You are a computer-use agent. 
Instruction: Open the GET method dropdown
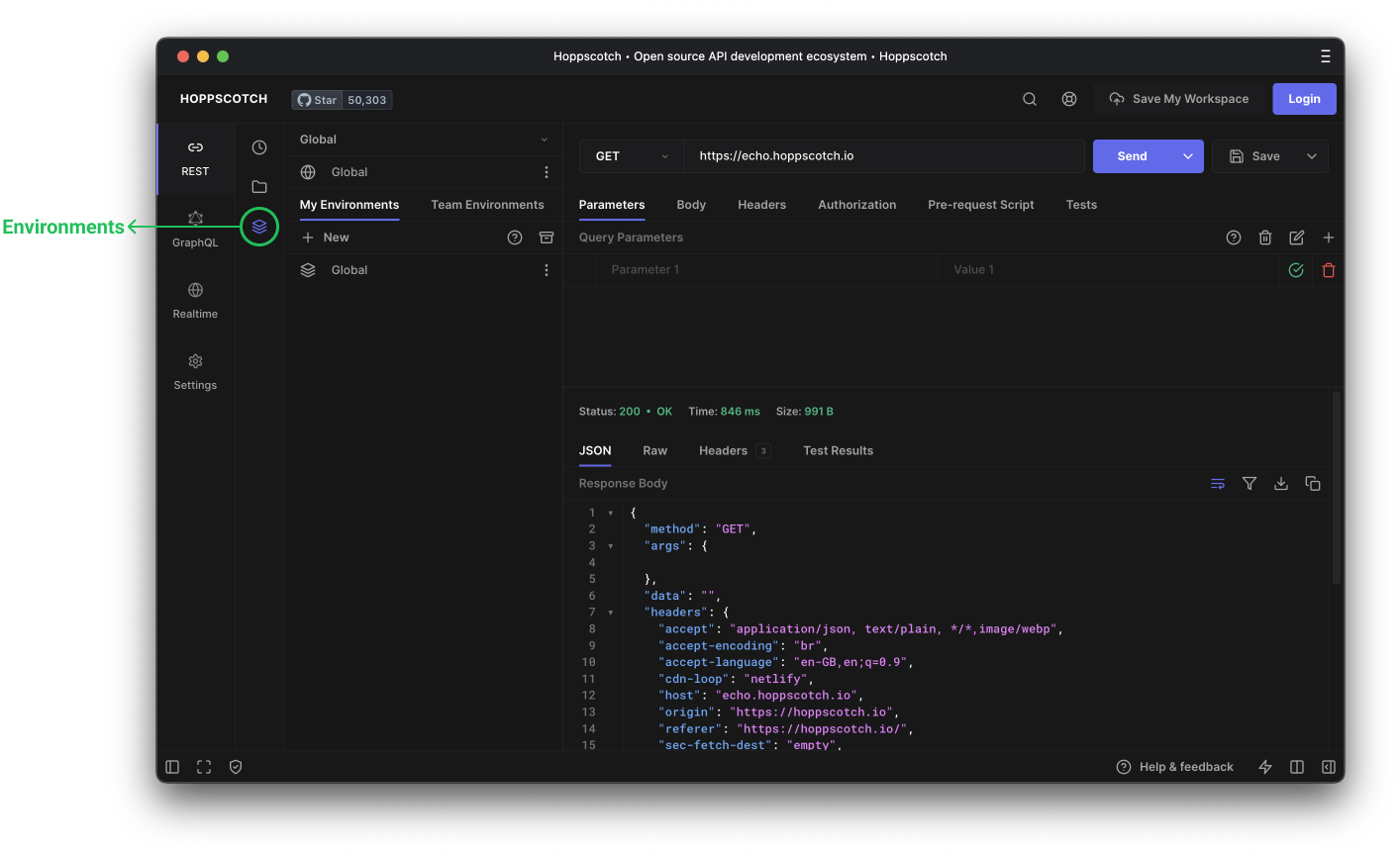[x=632, y=156]
